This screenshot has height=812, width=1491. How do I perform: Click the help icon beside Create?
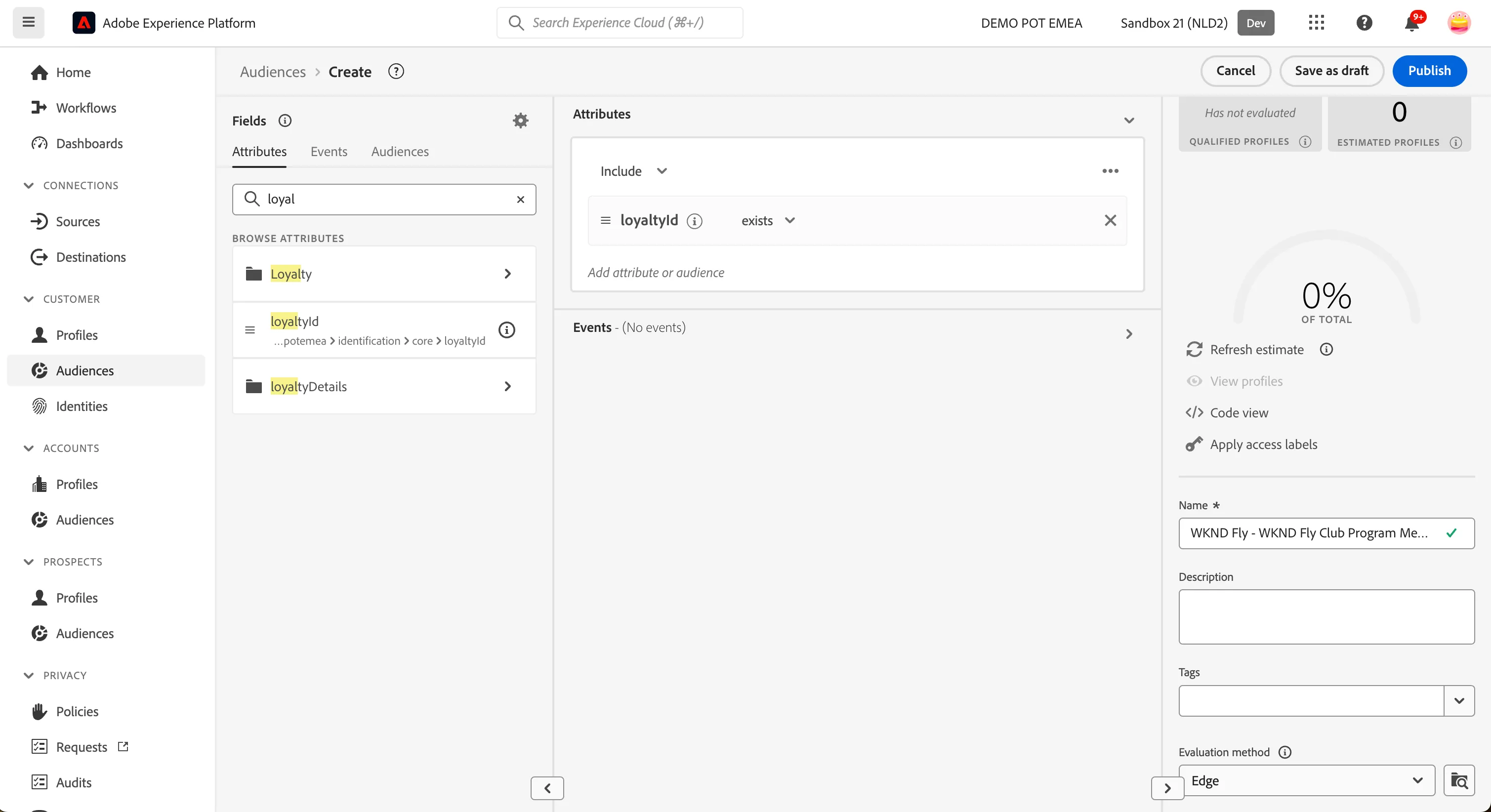pos(396,71)
